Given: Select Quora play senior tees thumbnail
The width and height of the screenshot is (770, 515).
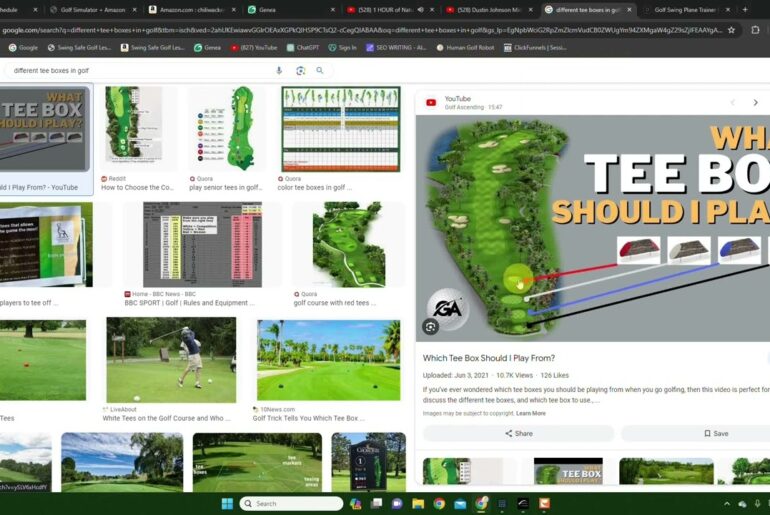Looking at the screenshot, I should click(226, 129).
